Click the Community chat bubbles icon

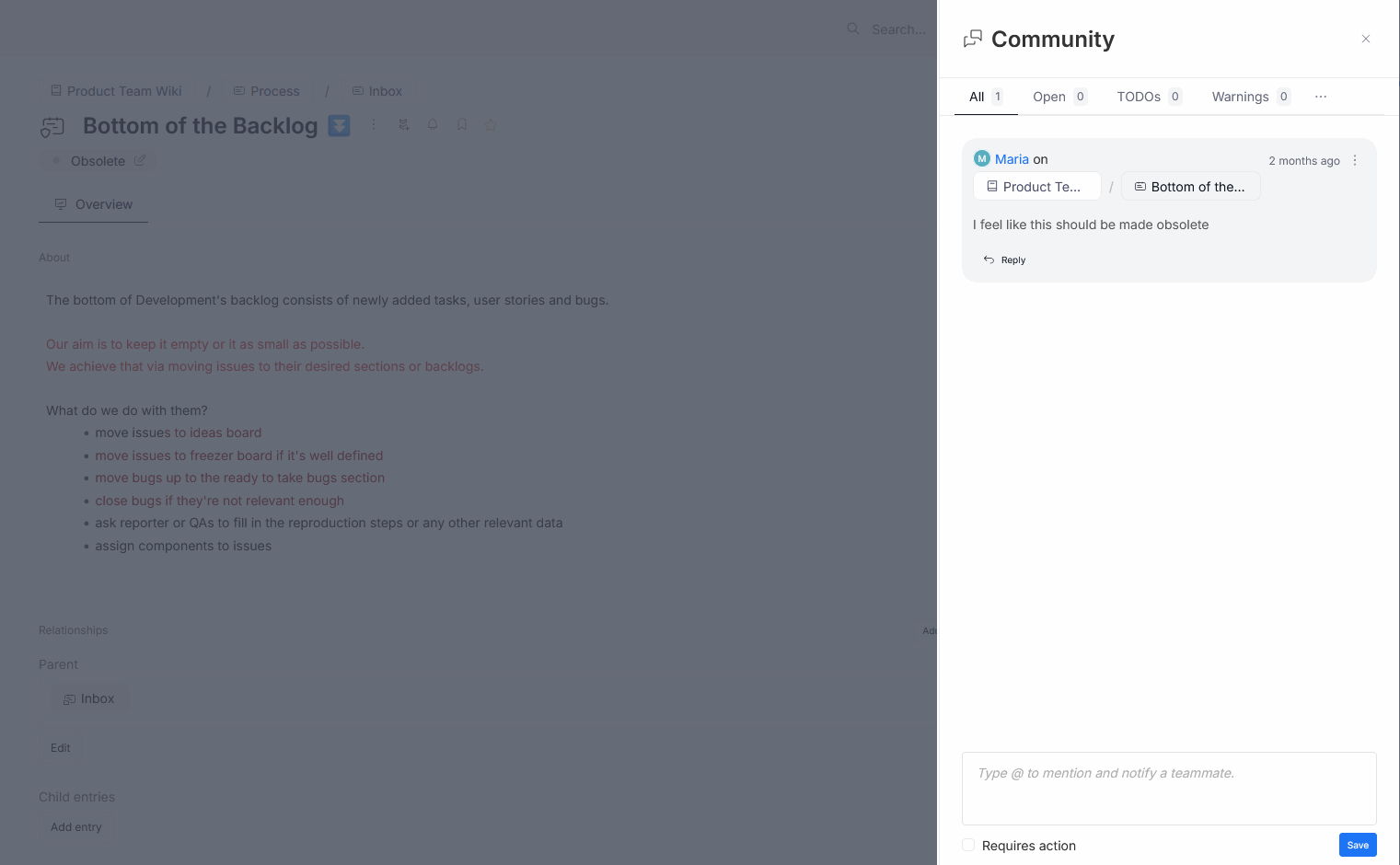point(972,39)
